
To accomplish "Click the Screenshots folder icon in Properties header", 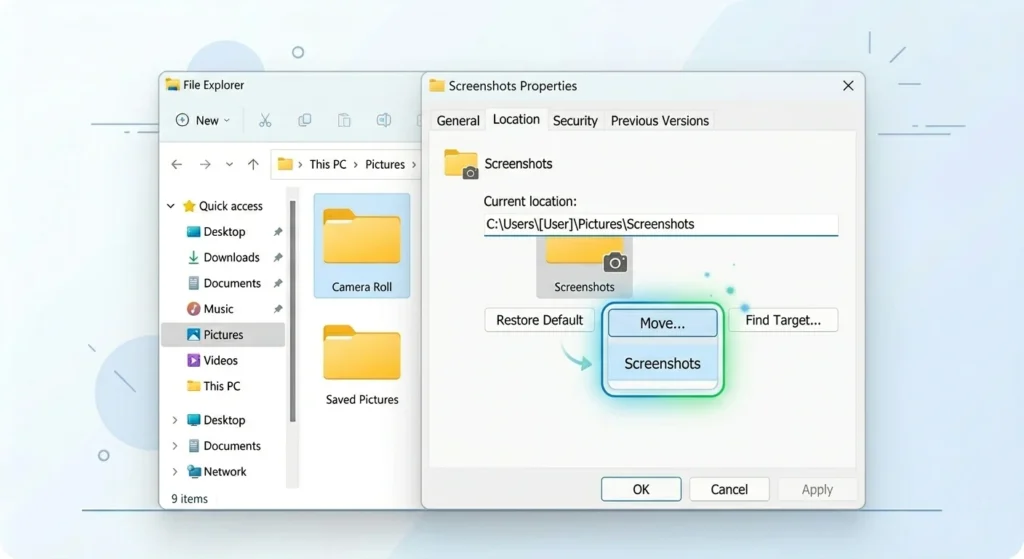I will coord(461,164).
